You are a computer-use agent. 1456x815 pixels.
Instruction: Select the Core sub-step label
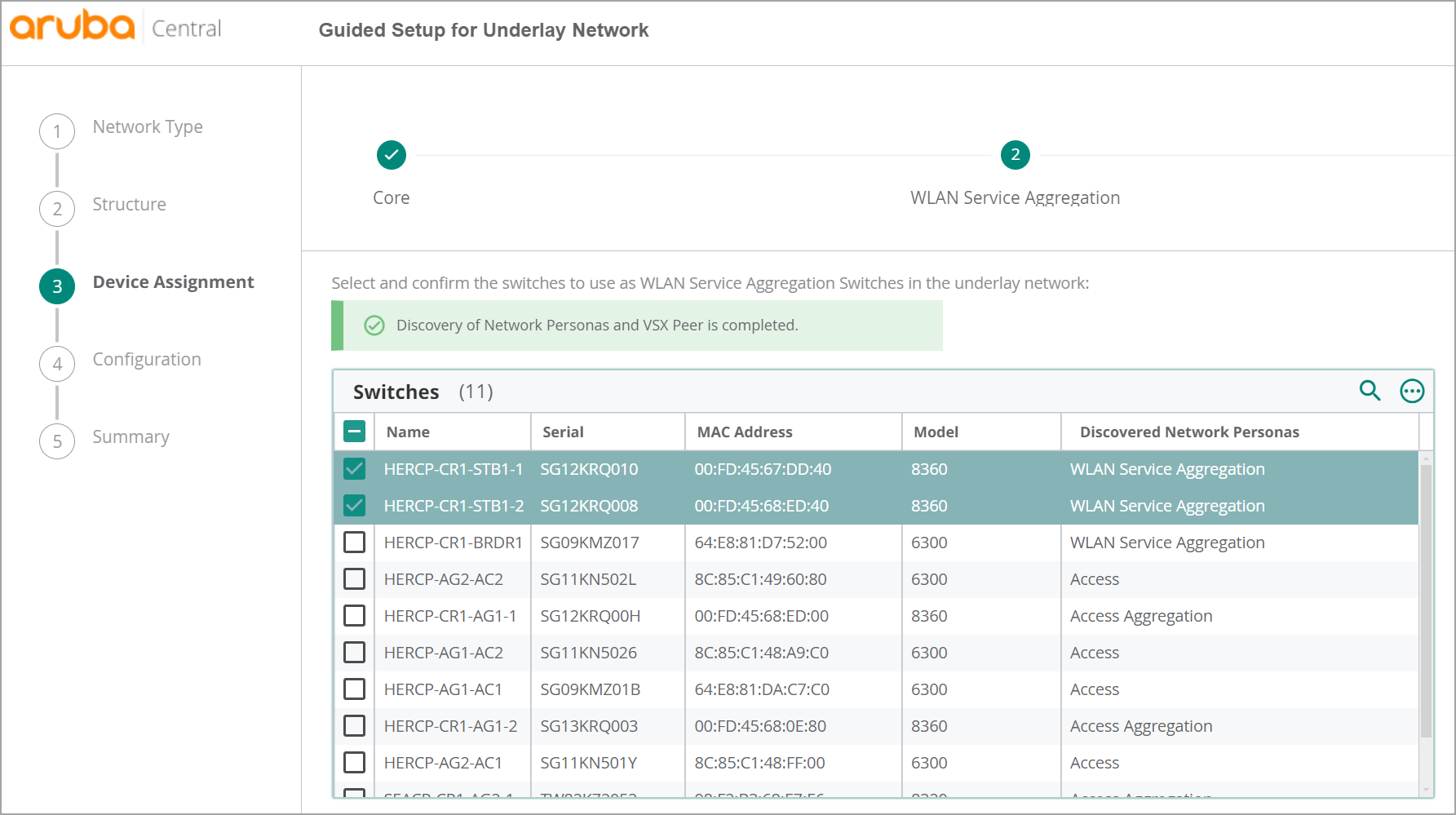coord(392,197)
